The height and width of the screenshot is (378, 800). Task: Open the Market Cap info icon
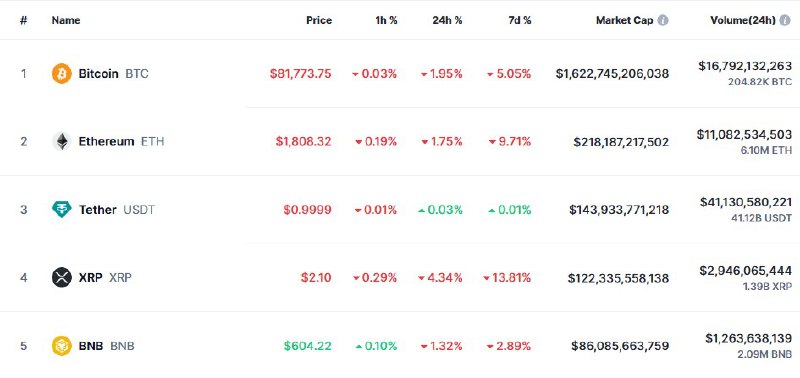click(663, 20)
